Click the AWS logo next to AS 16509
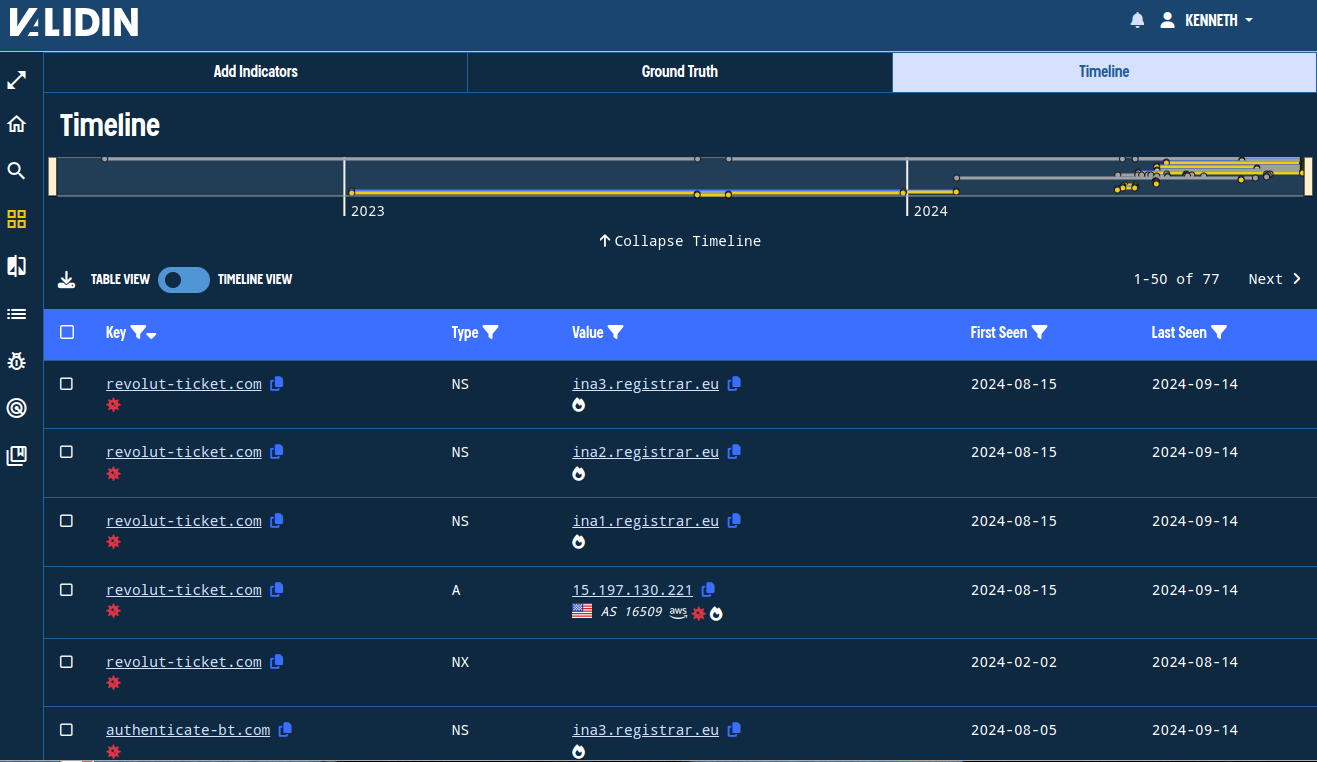This screenshot has height=762, width=1317. [678, 612]
